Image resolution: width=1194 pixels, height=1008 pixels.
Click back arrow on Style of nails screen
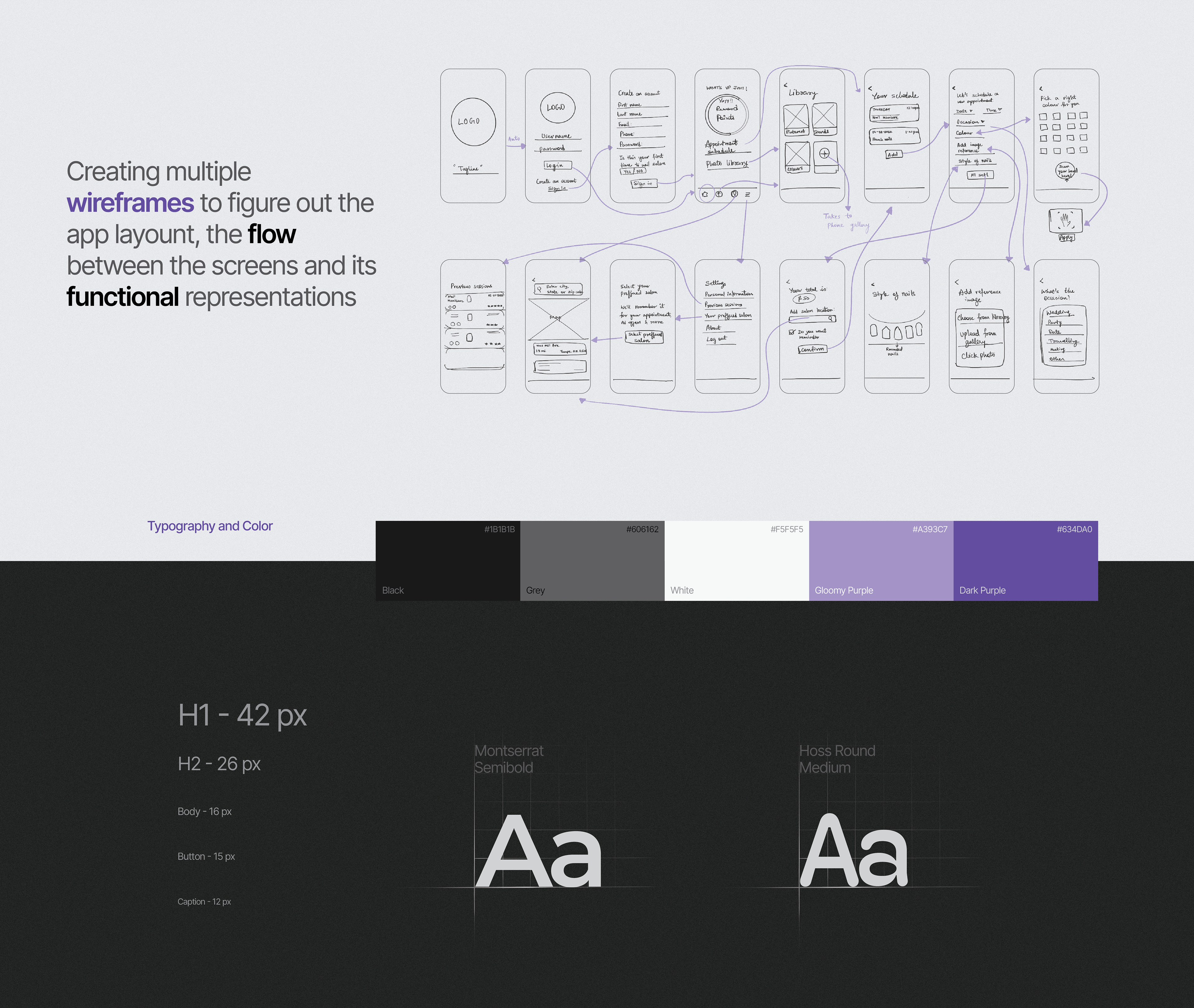point(872,284)
